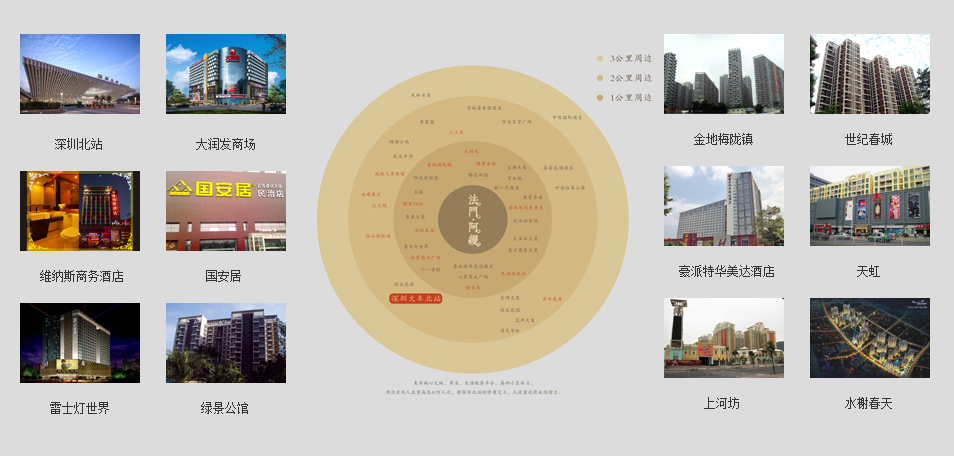This screenshot has height=456, width=954.
Task: Open the 上河坊 street photo
Action: tap(723, 338)
